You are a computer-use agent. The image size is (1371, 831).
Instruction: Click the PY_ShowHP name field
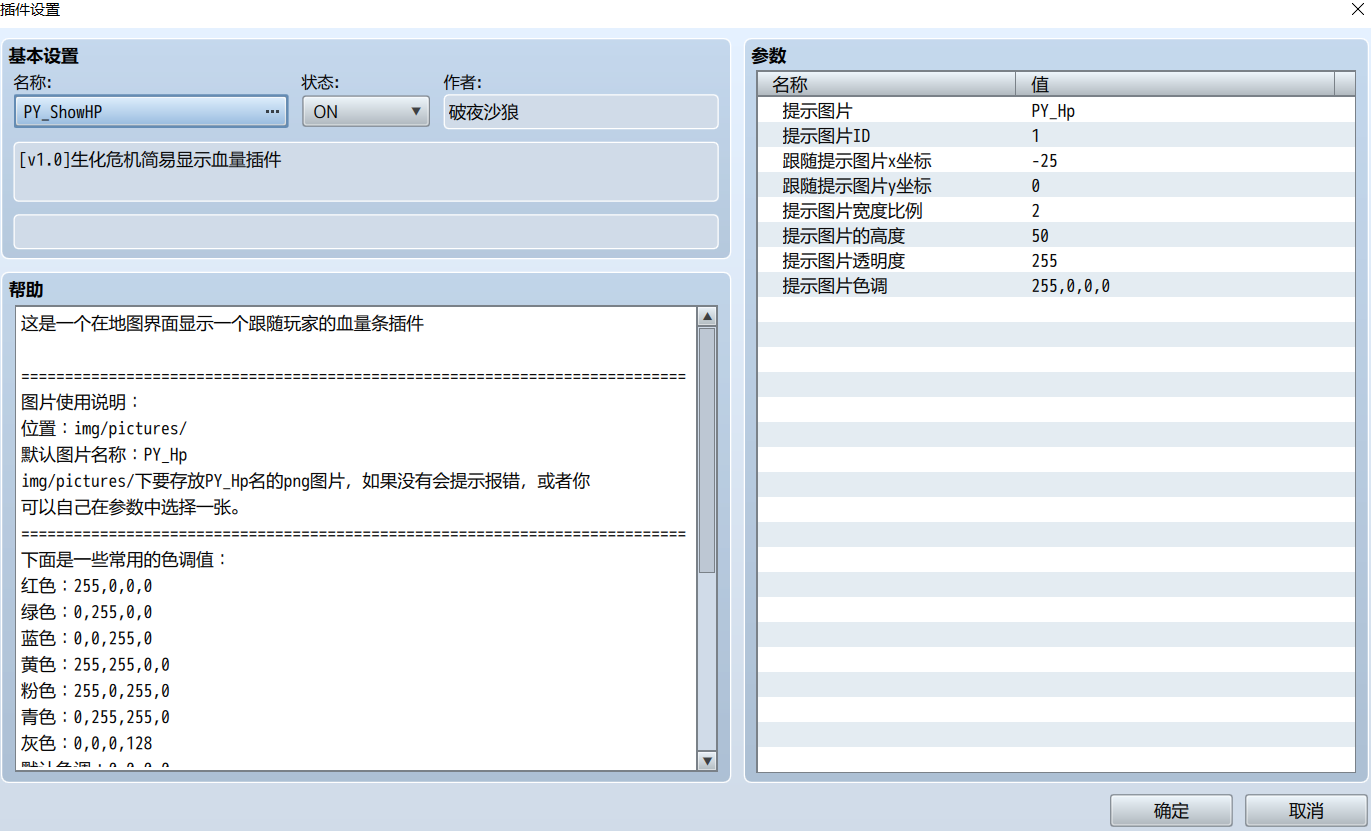pyautogui.click(x=151, y=112)
